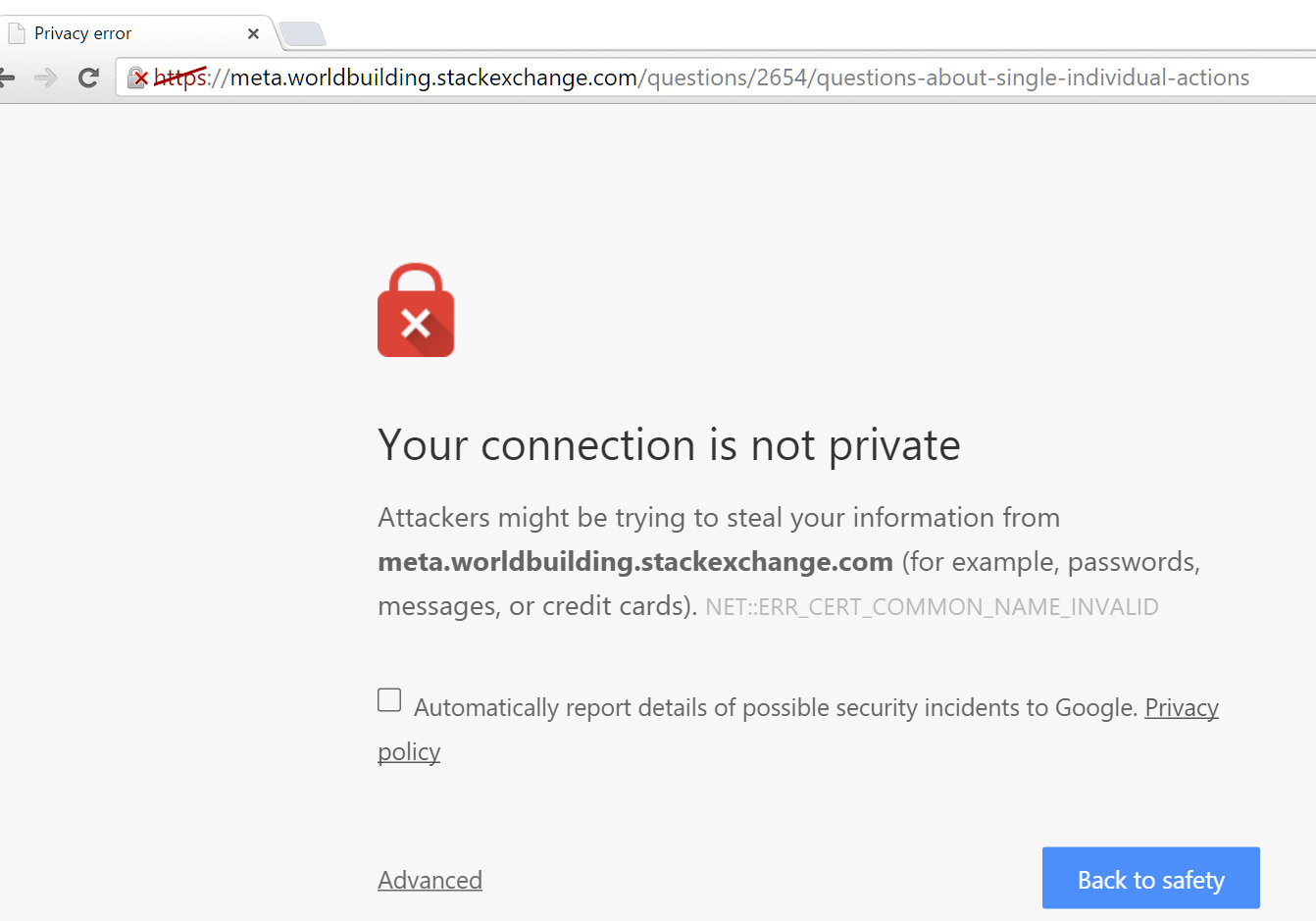Screen dimensions: 1316x921
Task: Click the bold meta.worldbuilding.stackexchange.com domain text
Action: (635, 562)
